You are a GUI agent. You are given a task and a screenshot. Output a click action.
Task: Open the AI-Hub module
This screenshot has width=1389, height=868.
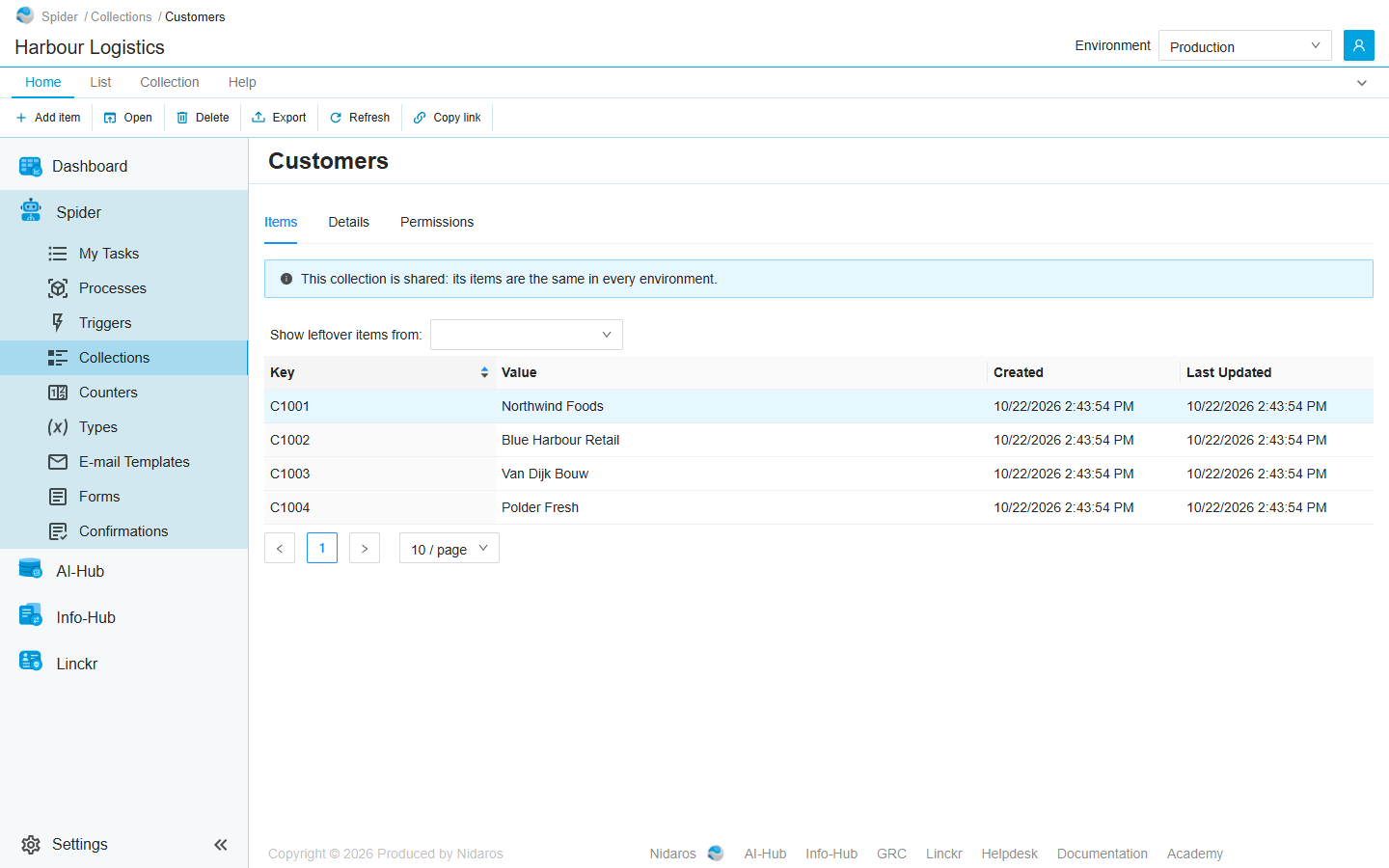pyautogui.click(x=123, y=572)
